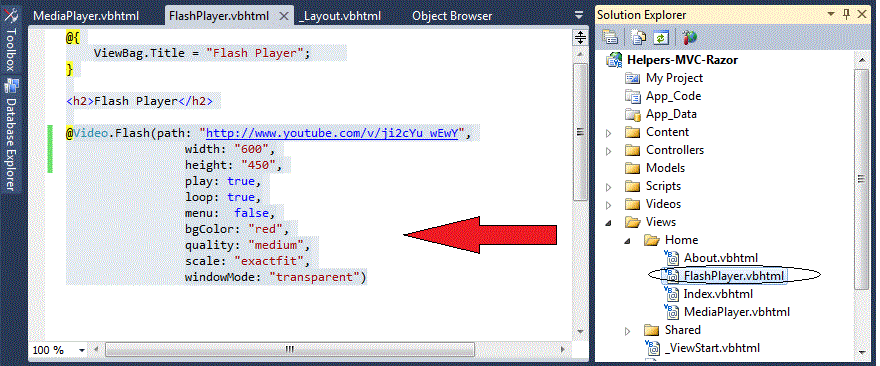
Task: Click the Show All Files icon
Action: pos(640,38)
